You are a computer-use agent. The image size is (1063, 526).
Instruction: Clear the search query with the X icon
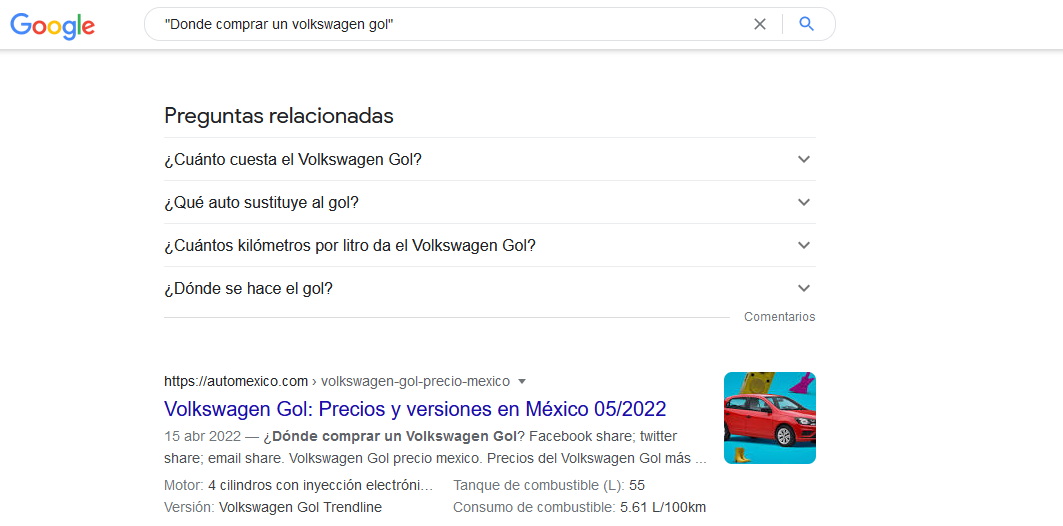point(760,24)
